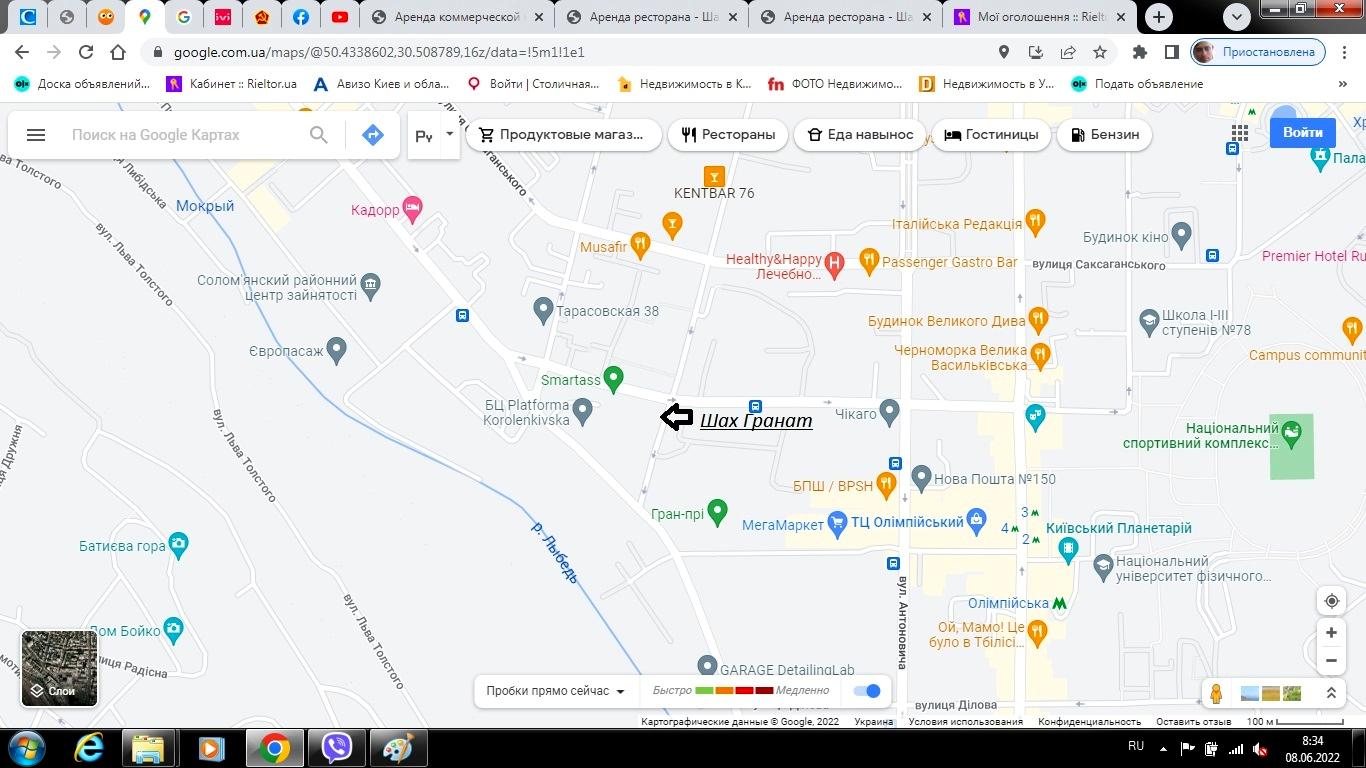The height and width of the screenshot is (768, 1366).
Task: Open the language input dropdown arrow
Action: coord(449,134)
